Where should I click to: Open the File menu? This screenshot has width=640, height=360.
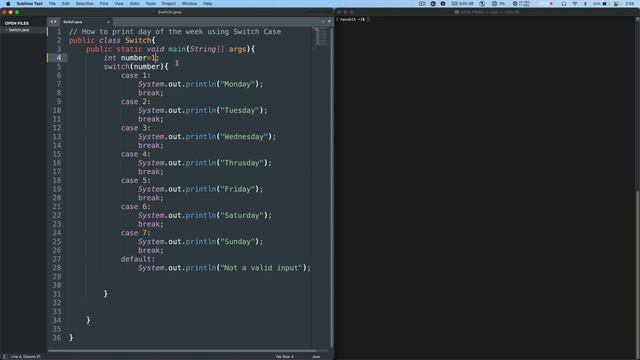(x=52, y=4)
